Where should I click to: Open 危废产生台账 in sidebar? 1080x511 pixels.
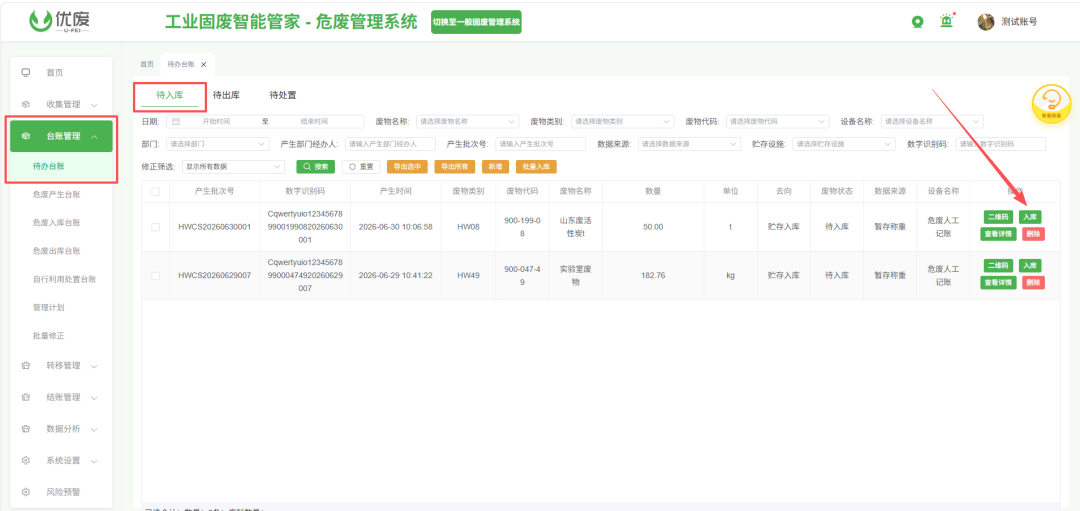click(x=57, y=194)
